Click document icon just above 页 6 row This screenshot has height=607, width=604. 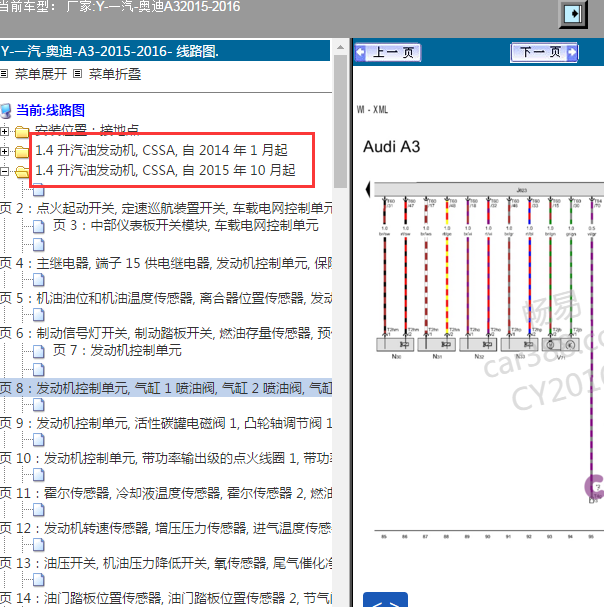click(x=39, y=315)
